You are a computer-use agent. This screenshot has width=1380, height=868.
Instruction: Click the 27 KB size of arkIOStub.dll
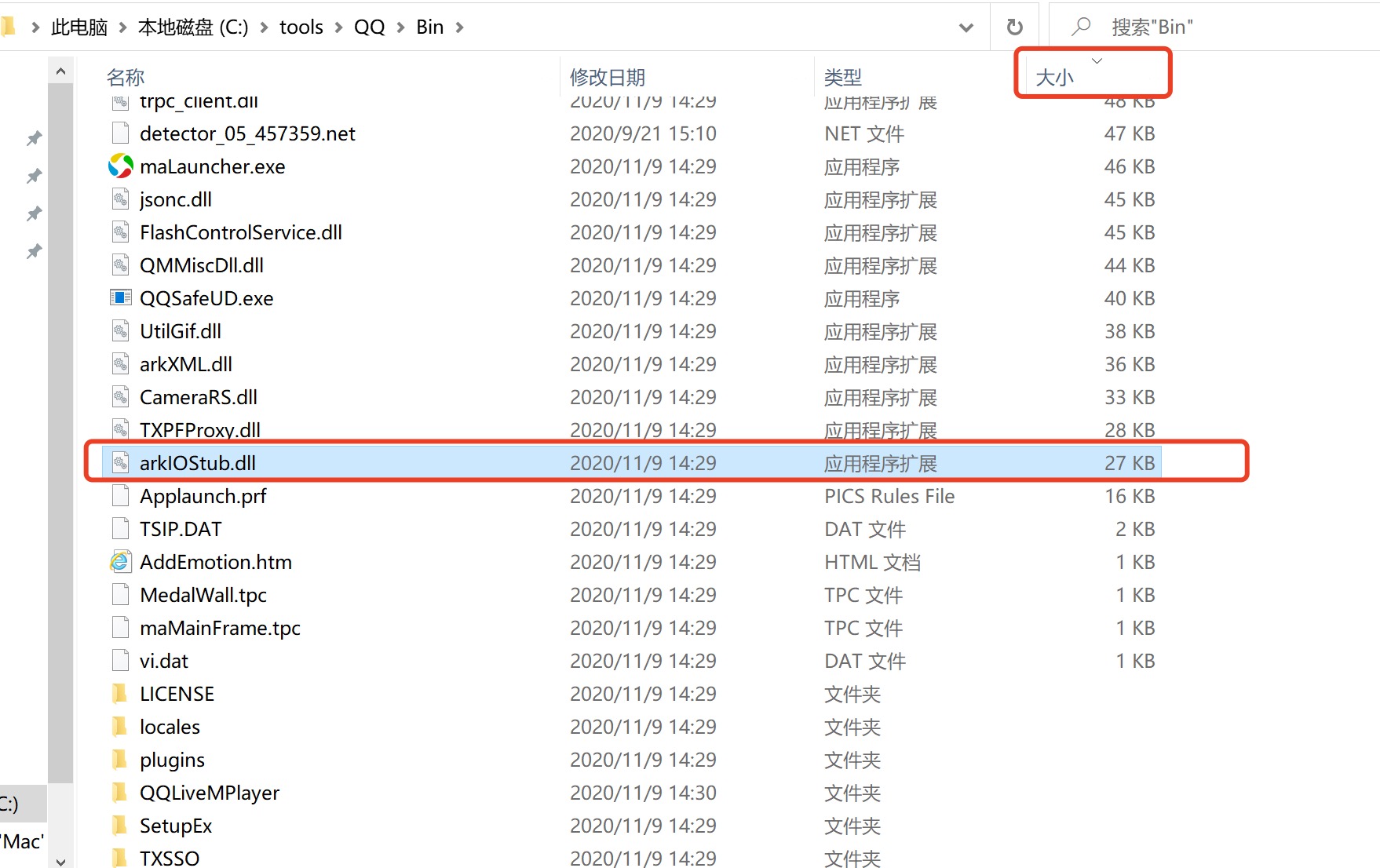point(1130,463)
